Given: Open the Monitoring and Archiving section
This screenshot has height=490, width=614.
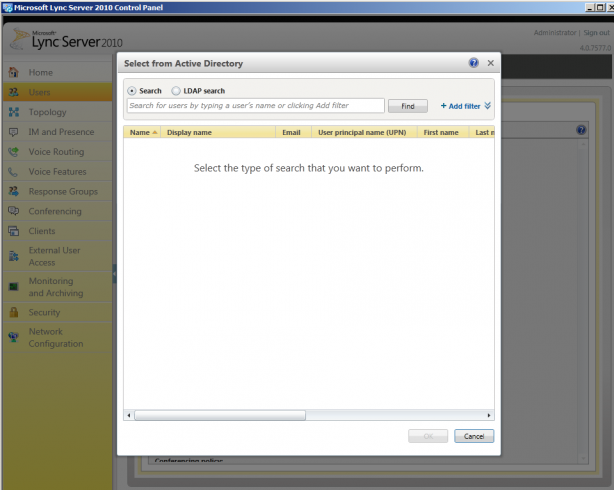Looking at the screenshot, I should click(x=58, y=287).
